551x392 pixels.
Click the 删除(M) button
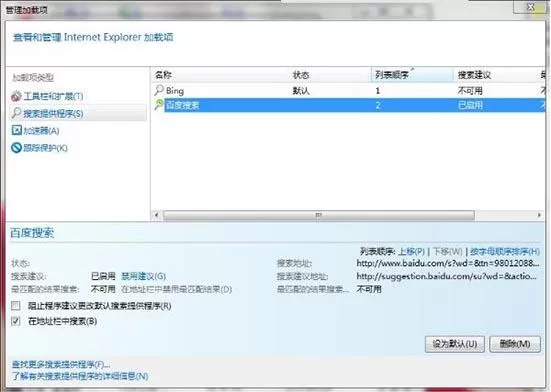[515, 344]
